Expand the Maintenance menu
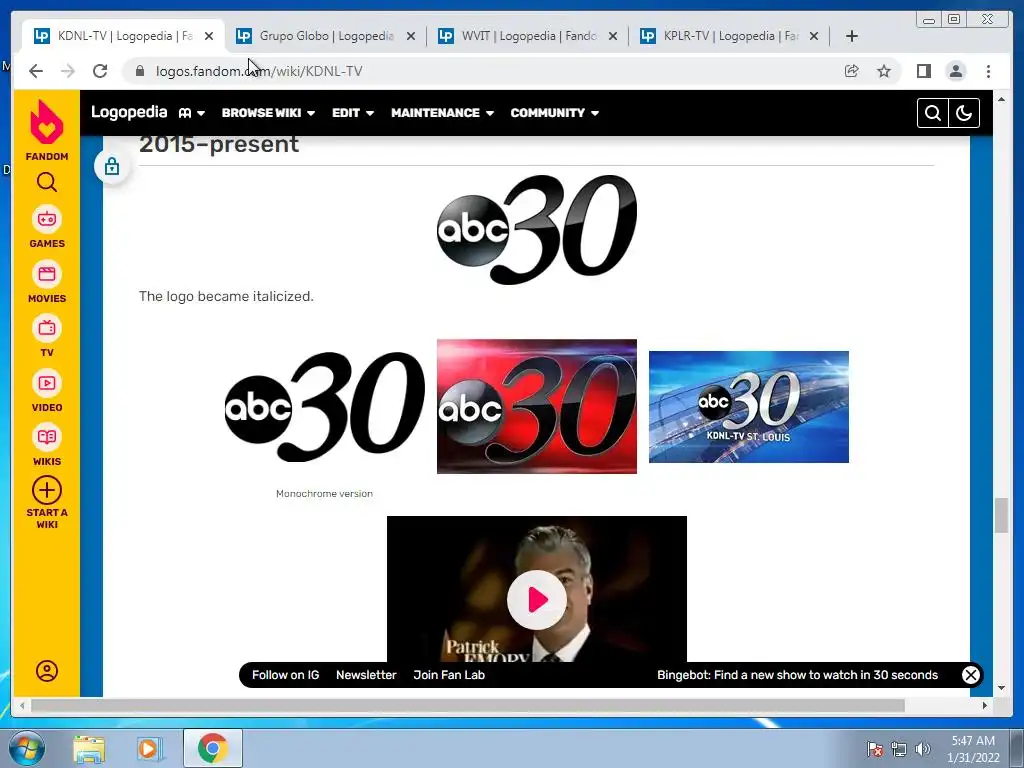 442,113
